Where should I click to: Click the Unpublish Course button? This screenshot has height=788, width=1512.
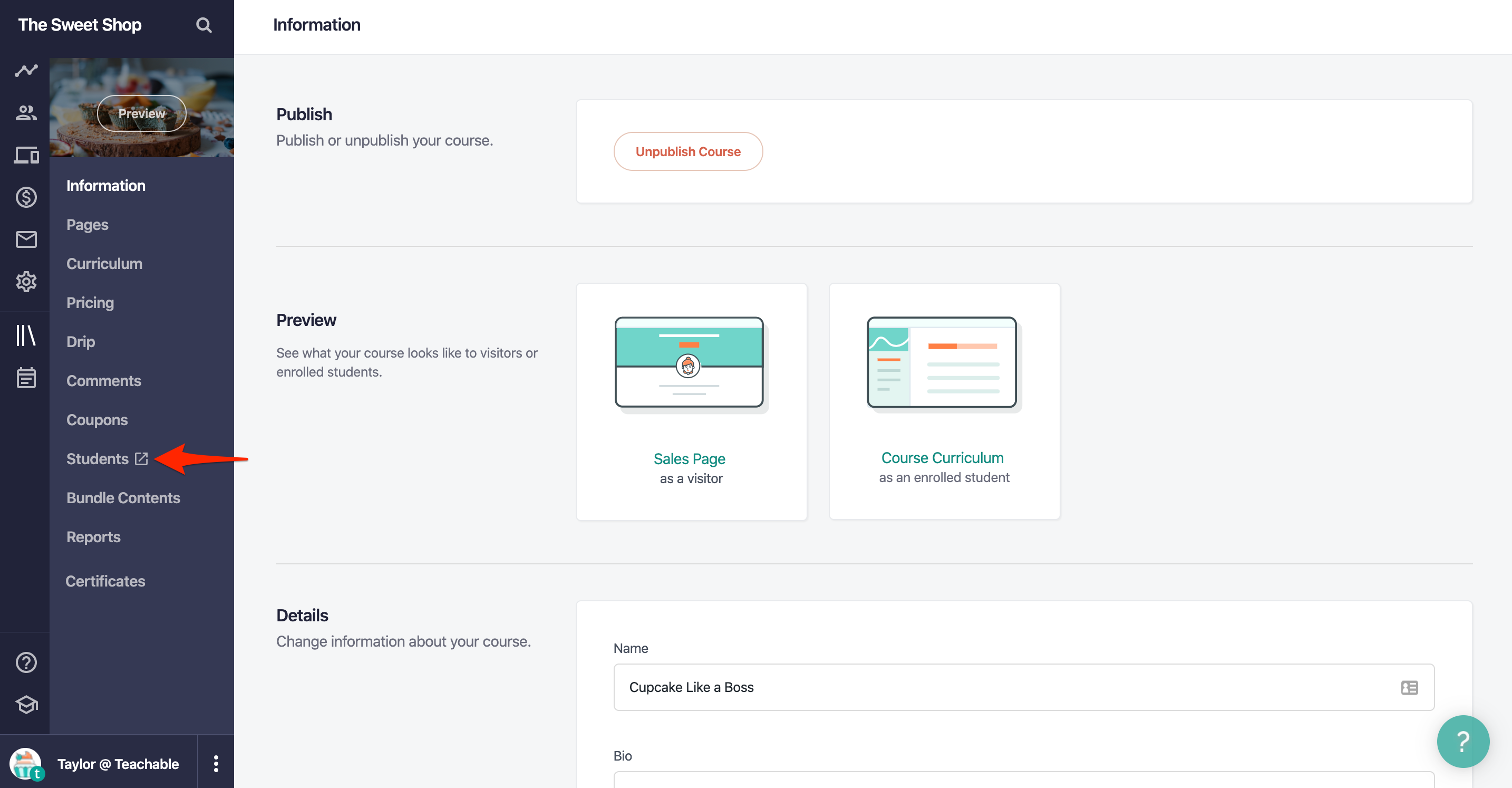click(688, 151)
